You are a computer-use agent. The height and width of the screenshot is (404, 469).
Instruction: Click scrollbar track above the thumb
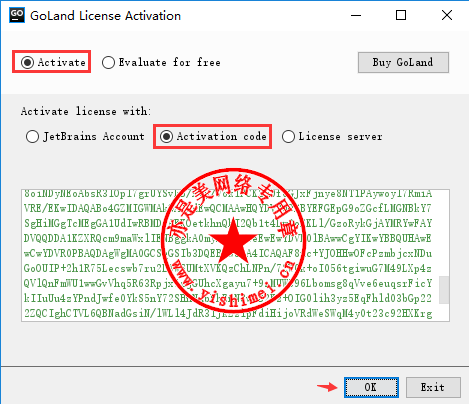pos(444,233)
